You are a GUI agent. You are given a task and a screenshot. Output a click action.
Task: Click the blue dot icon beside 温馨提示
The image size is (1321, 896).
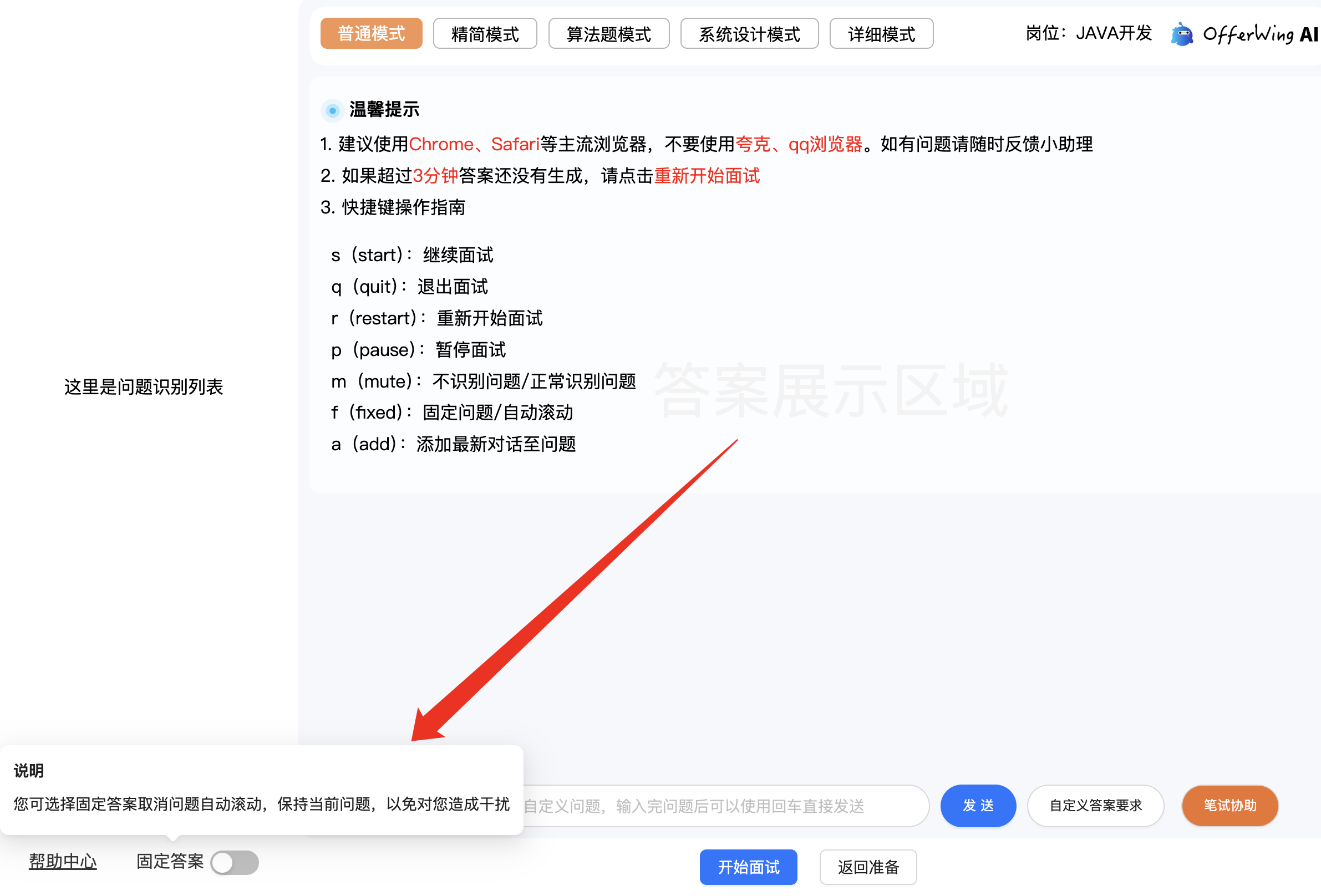click(333, 110)
